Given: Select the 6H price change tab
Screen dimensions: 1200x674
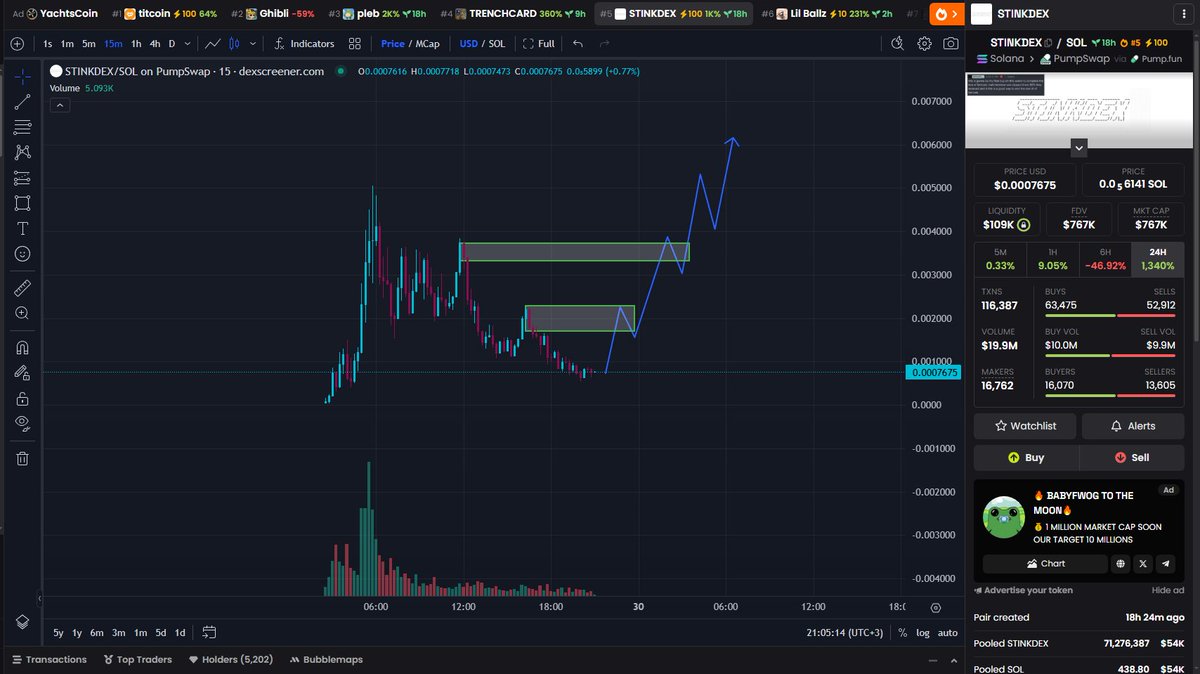Looking at the screenshot, I should pyautogui.click(x=1104, y=259).
